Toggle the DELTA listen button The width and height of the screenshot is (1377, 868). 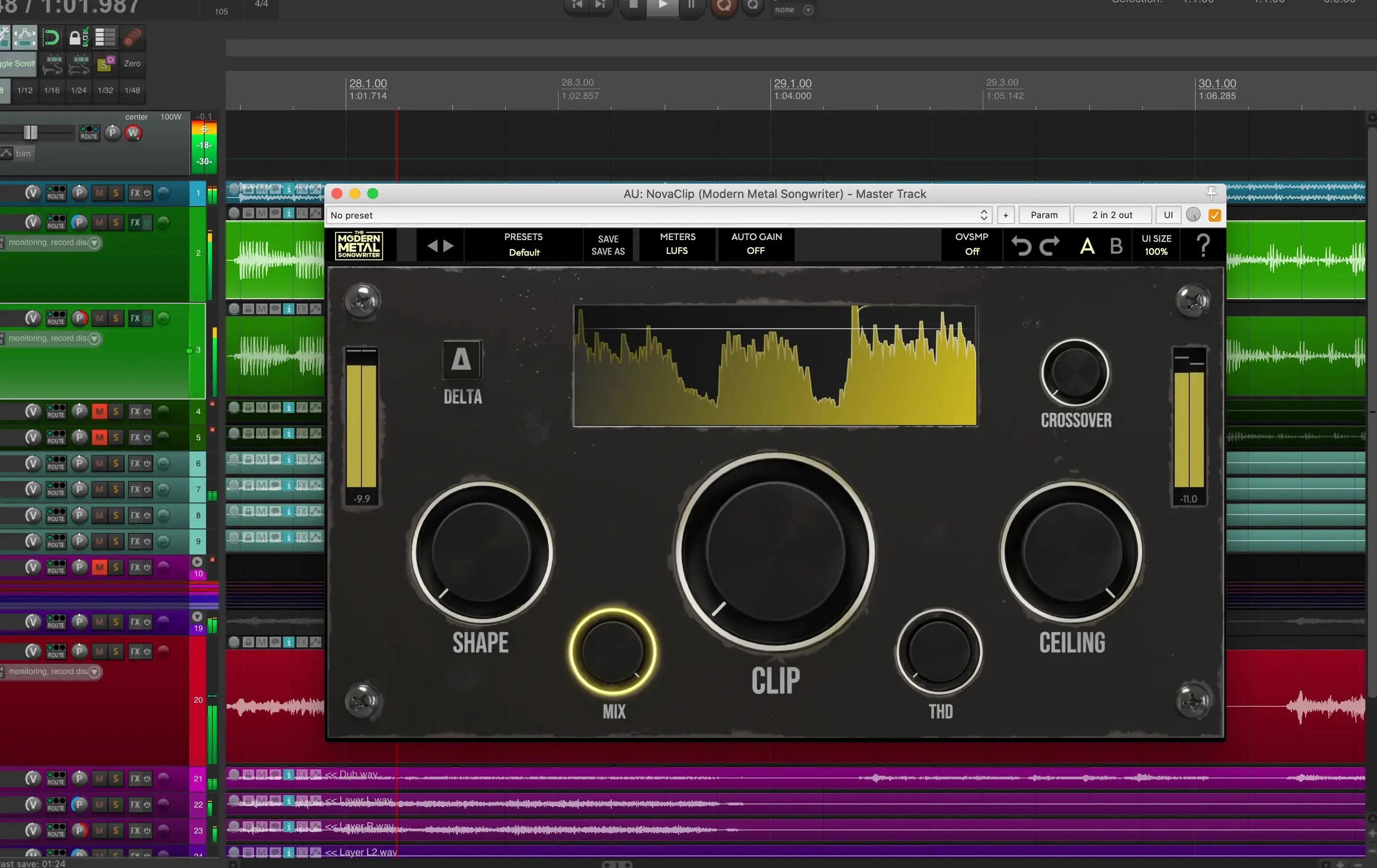tap(461, 359)
